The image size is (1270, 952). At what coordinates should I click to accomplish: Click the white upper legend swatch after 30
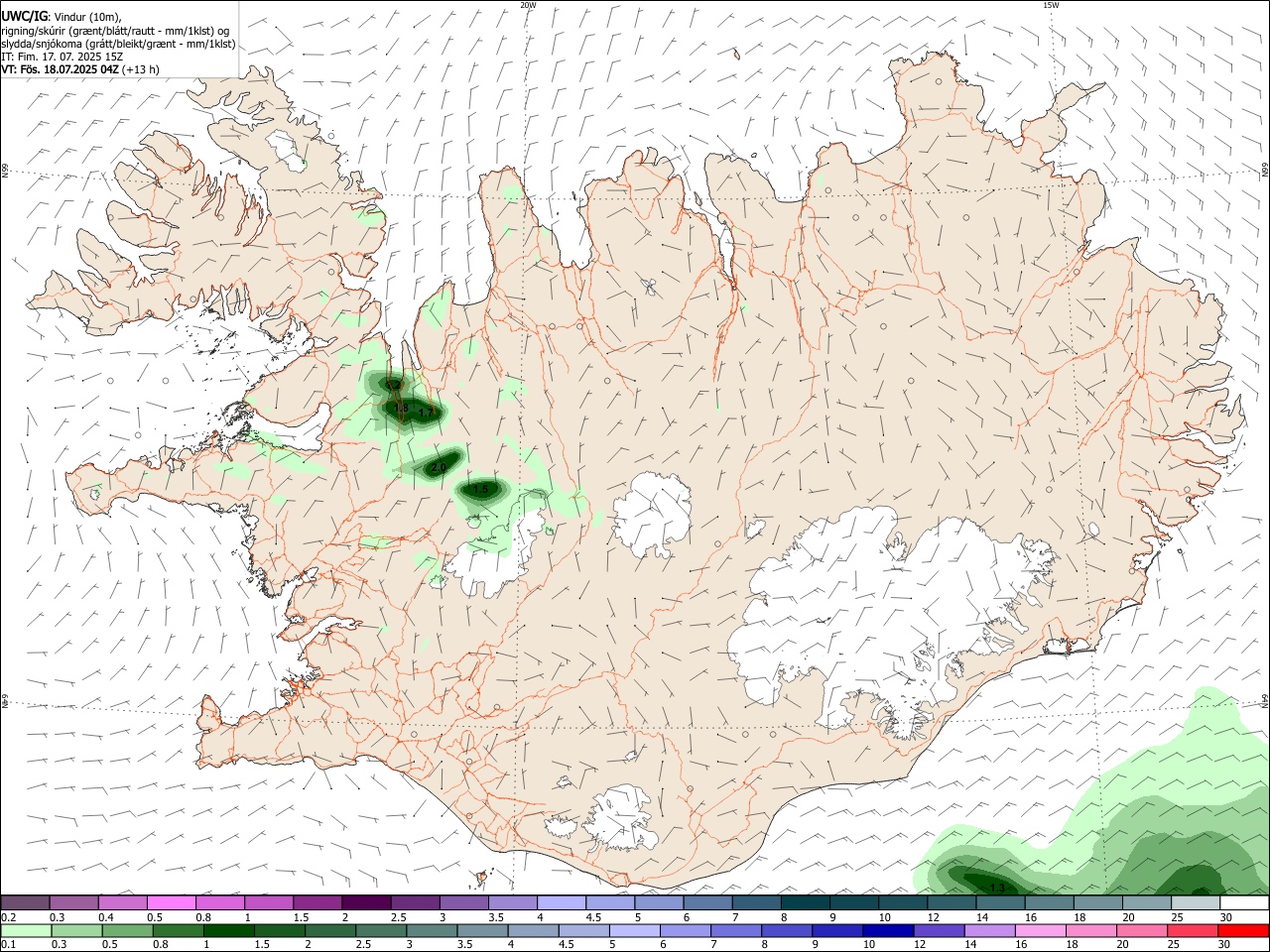1245,902
